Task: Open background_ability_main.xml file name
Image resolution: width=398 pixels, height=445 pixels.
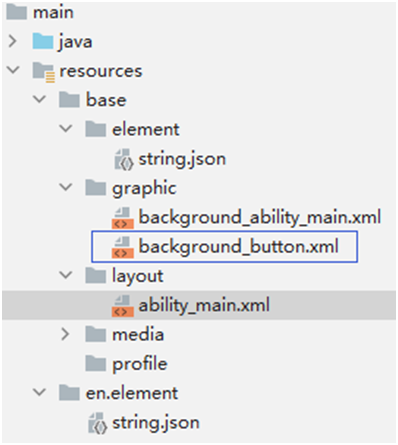Action: (x=260, y=218)
